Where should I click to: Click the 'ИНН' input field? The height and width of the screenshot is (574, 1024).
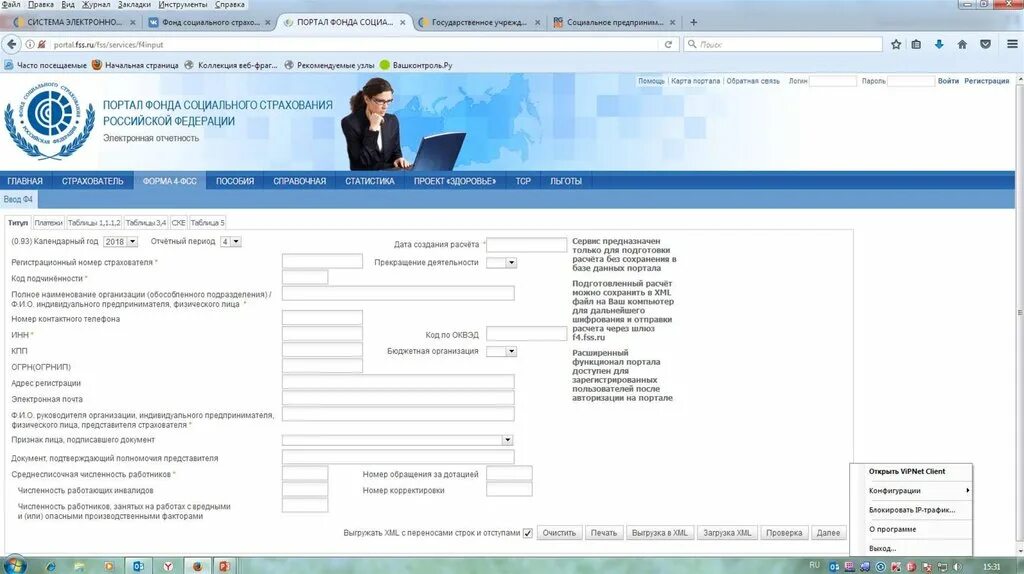pyautogui.click(x=322, y=334)
